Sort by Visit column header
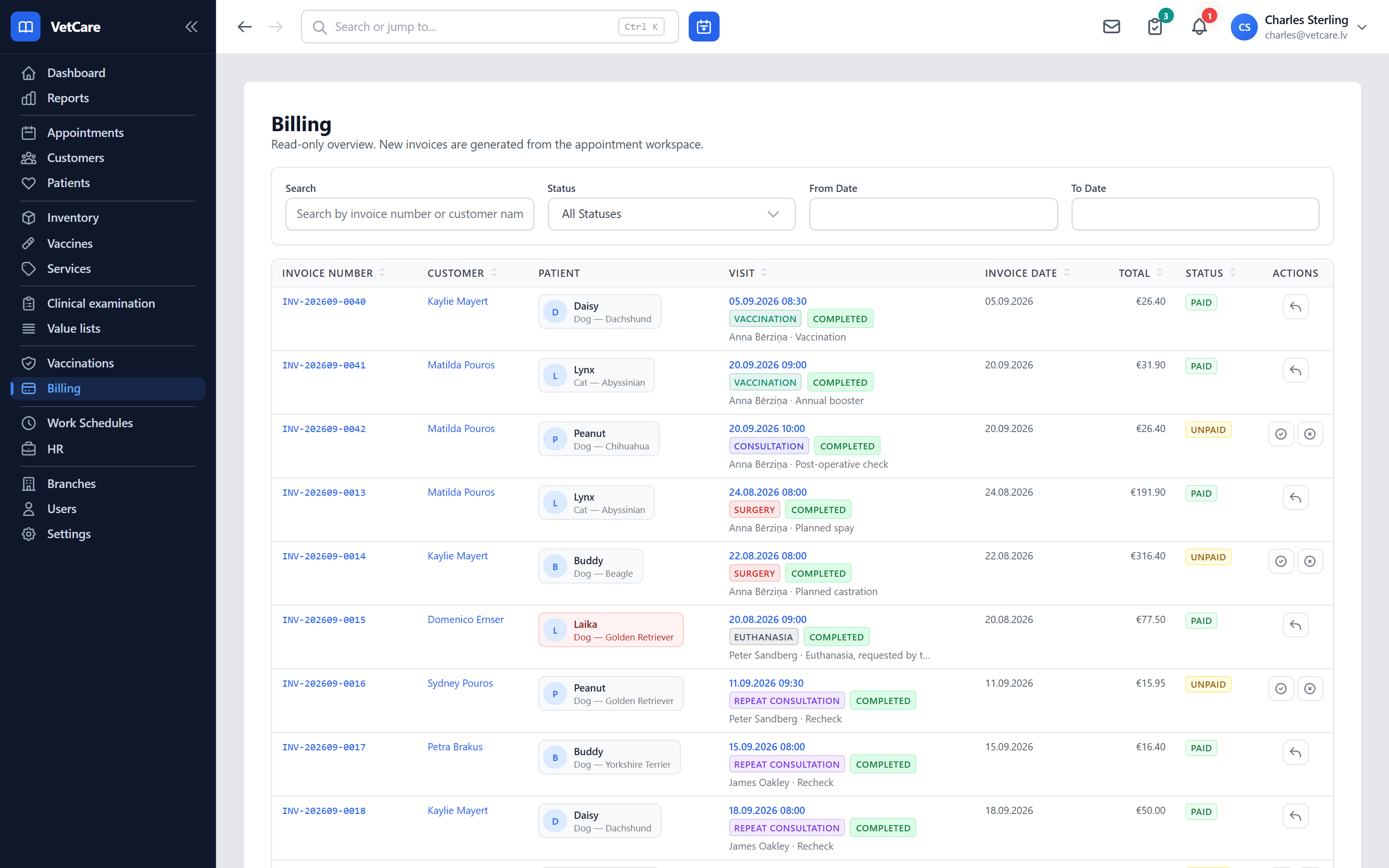 (748, 273)
